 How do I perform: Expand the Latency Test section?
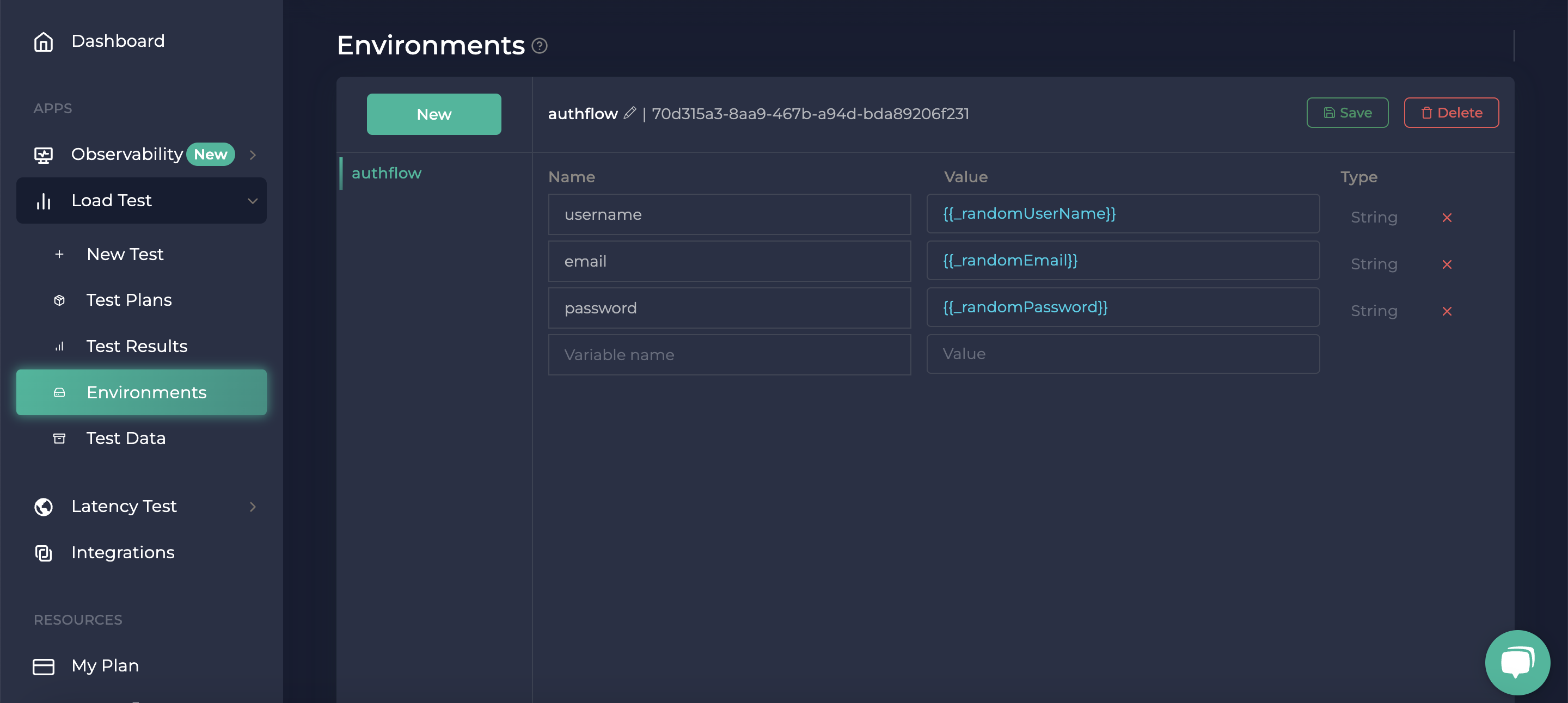click(x=253, y=507)
